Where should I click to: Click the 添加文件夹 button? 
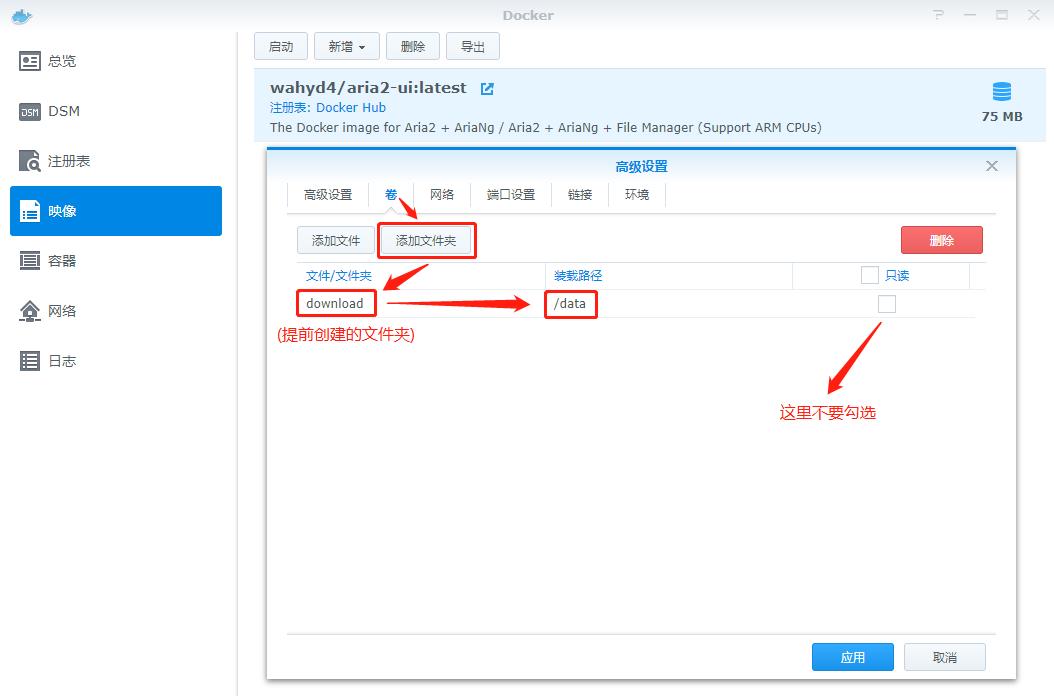(x=425, y=241)
